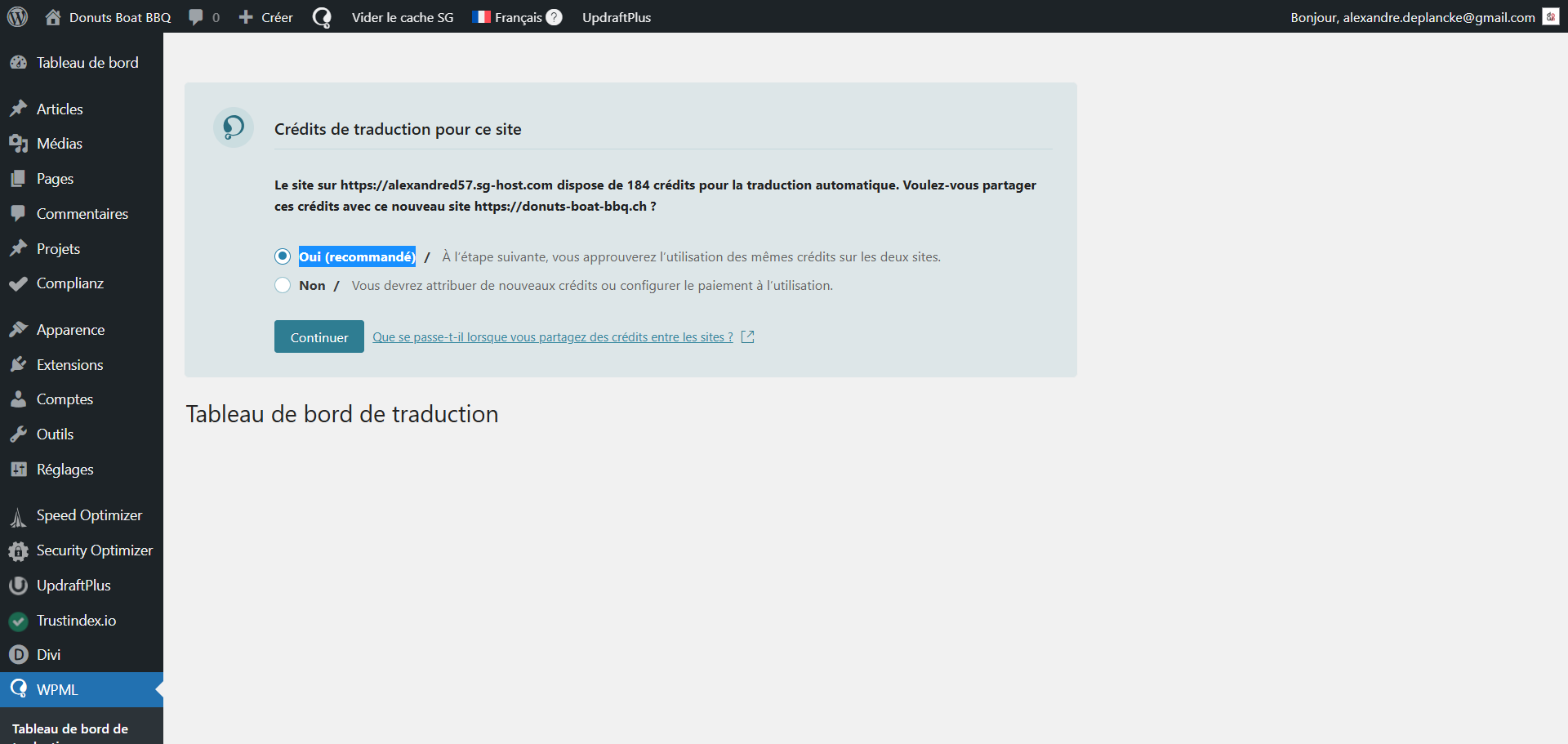Open the Pages menu item

coord(82,179)
